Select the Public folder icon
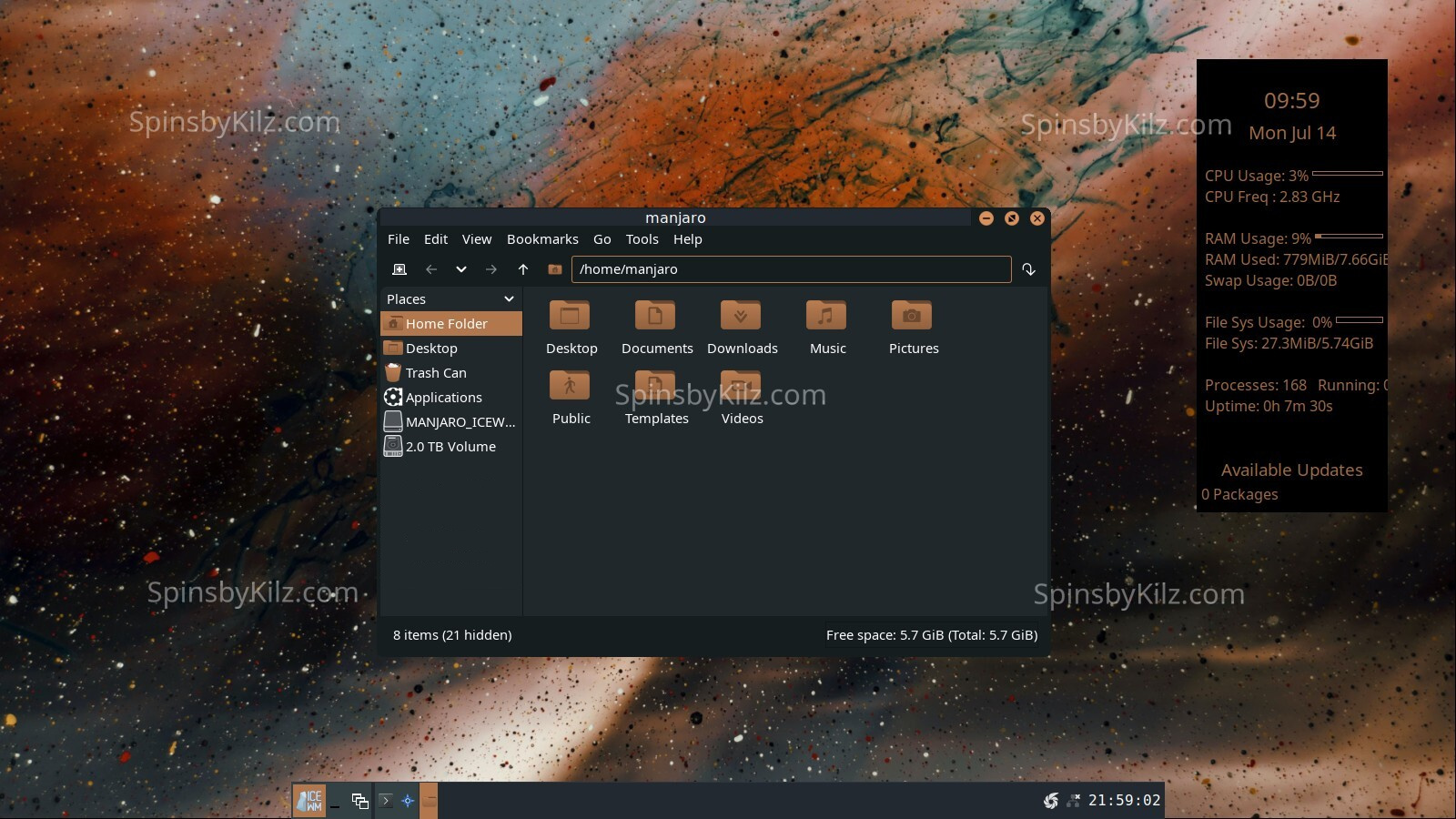The width and height of the screenshot is (1456, 819). (571, 387)
